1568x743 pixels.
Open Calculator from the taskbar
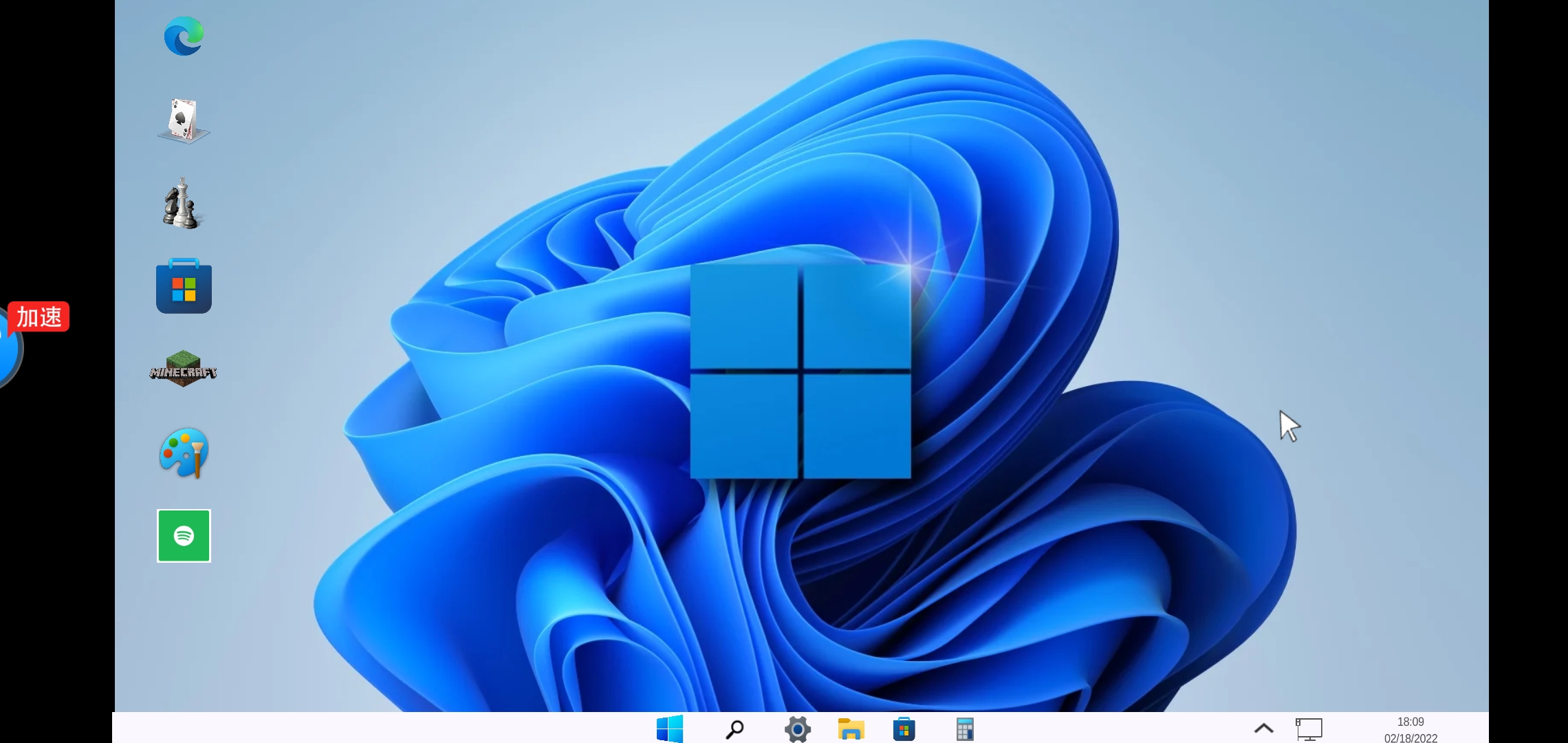click(965, 729)
